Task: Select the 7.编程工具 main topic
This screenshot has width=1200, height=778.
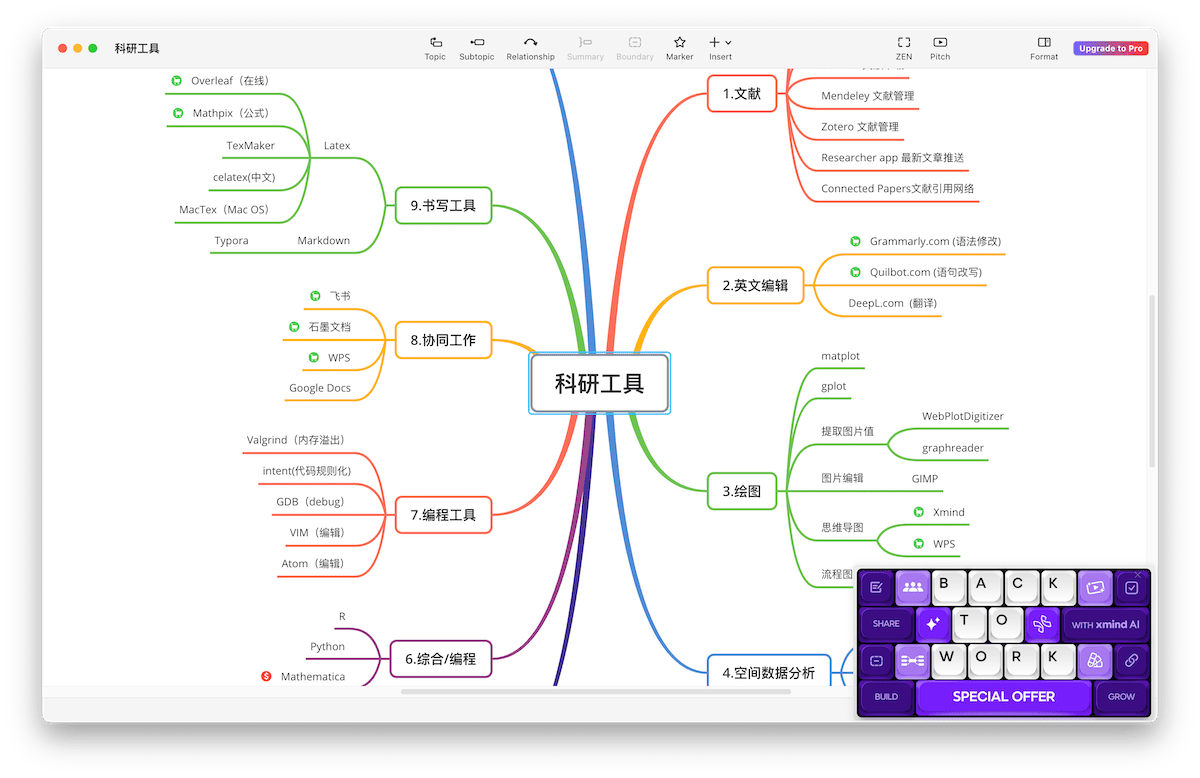Action: click(x=443, y=515)
